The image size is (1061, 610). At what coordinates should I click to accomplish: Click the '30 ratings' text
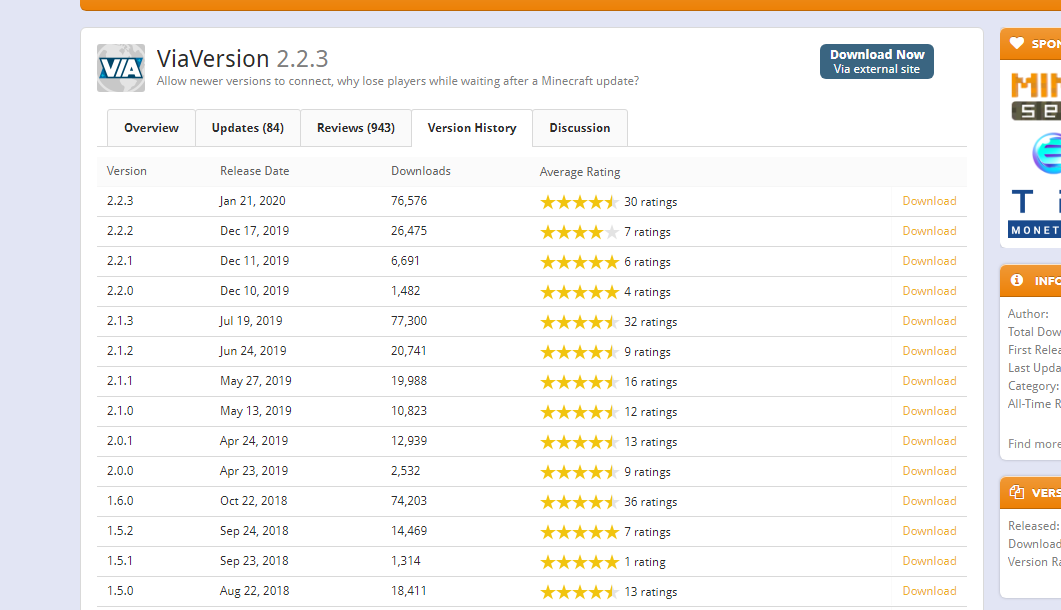click(x=650, y=202)
